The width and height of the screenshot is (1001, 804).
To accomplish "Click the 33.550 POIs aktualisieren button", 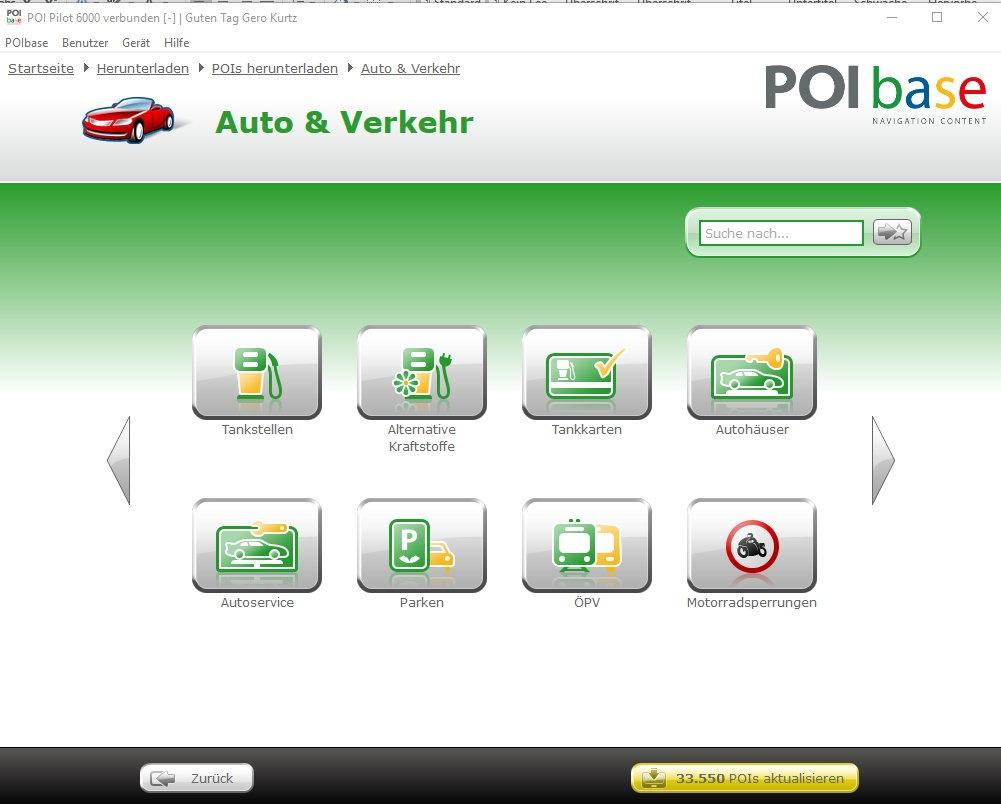I will coord(745,778).
